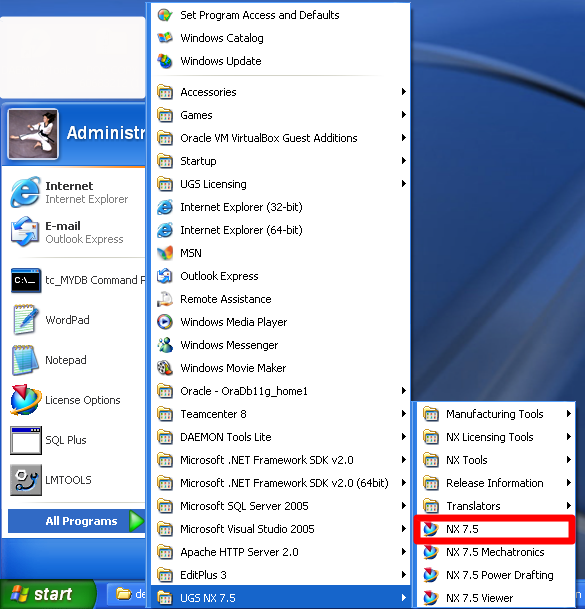Expand Oracle VM VirtualBox Guest Additions submenu
This screenshot has width=585, height=609.
tap(280, 138)
